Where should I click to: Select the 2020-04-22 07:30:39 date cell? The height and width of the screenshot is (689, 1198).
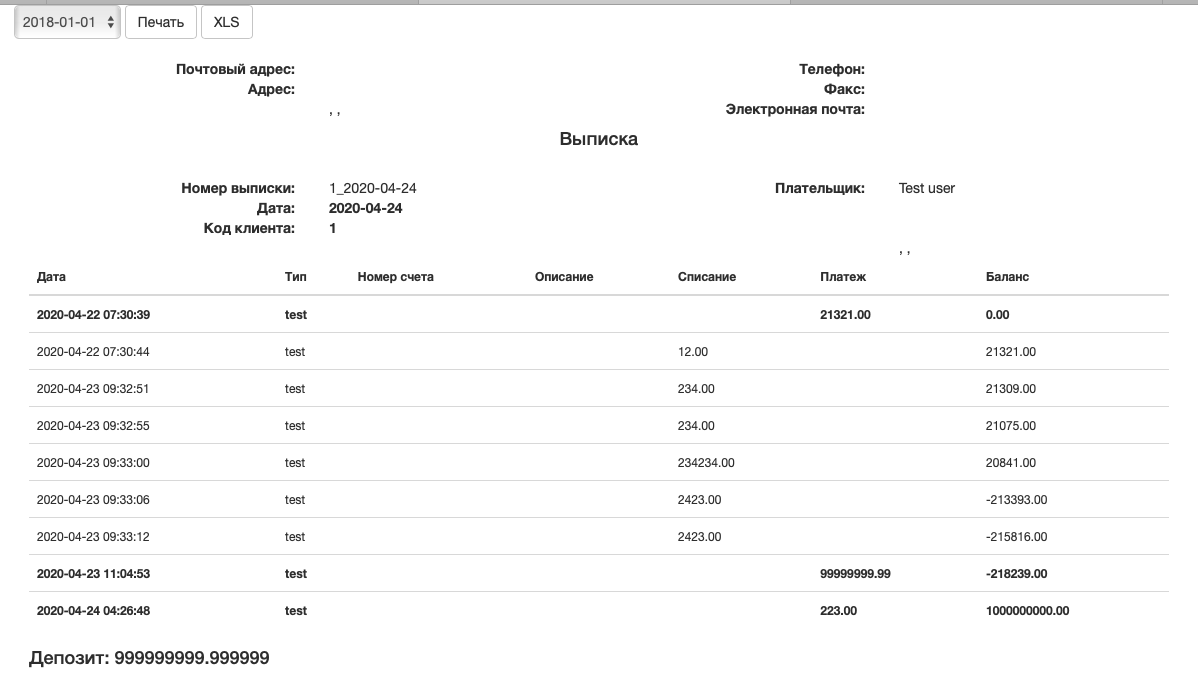[x=93, y=315]
